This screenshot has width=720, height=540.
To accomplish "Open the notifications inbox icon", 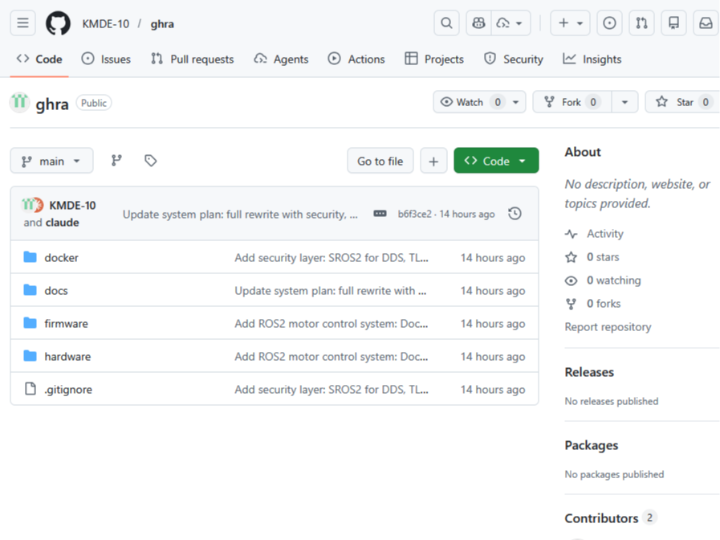I will [705, 23].
